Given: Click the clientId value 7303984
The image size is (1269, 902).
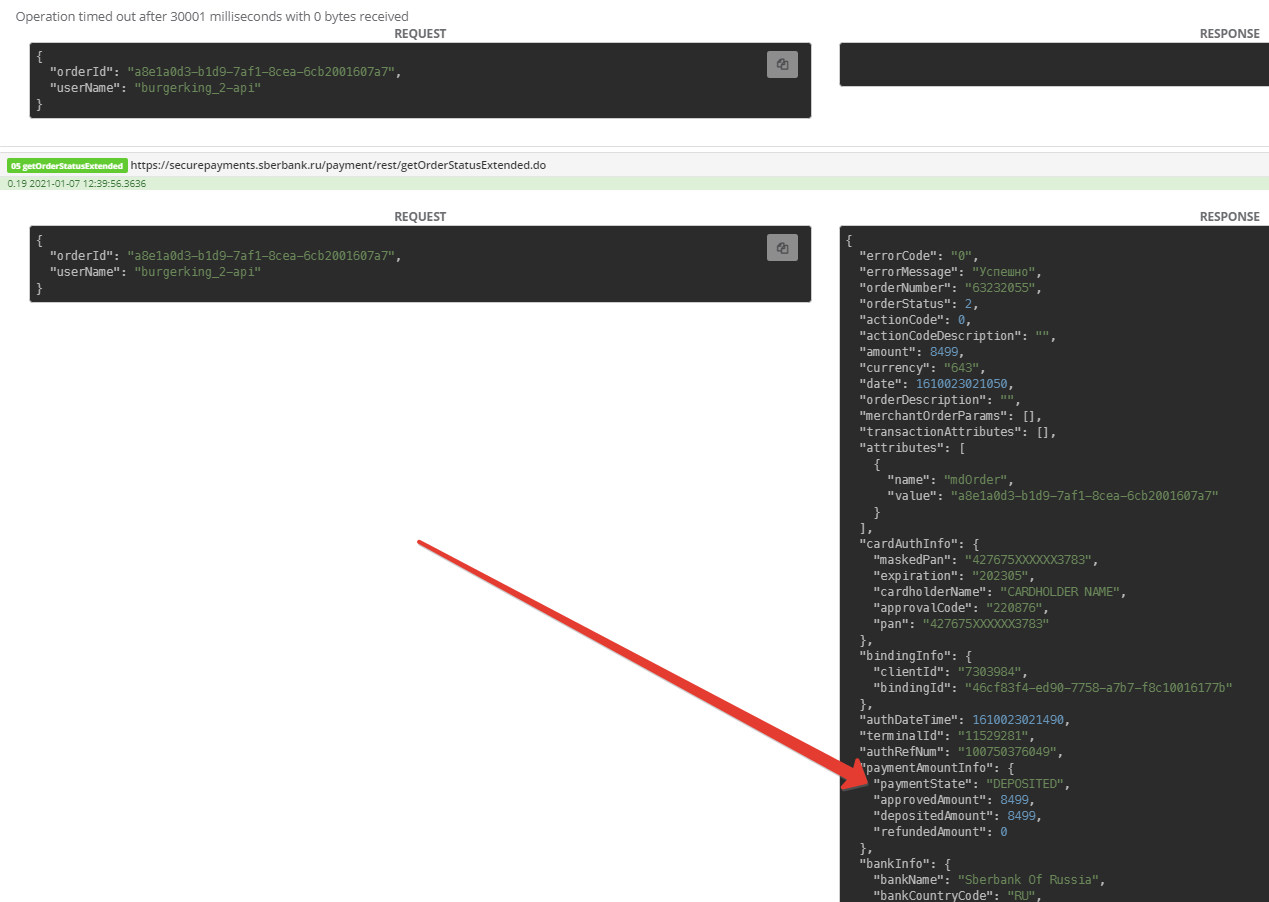Looking at the screenshot, I should point(992,672).
